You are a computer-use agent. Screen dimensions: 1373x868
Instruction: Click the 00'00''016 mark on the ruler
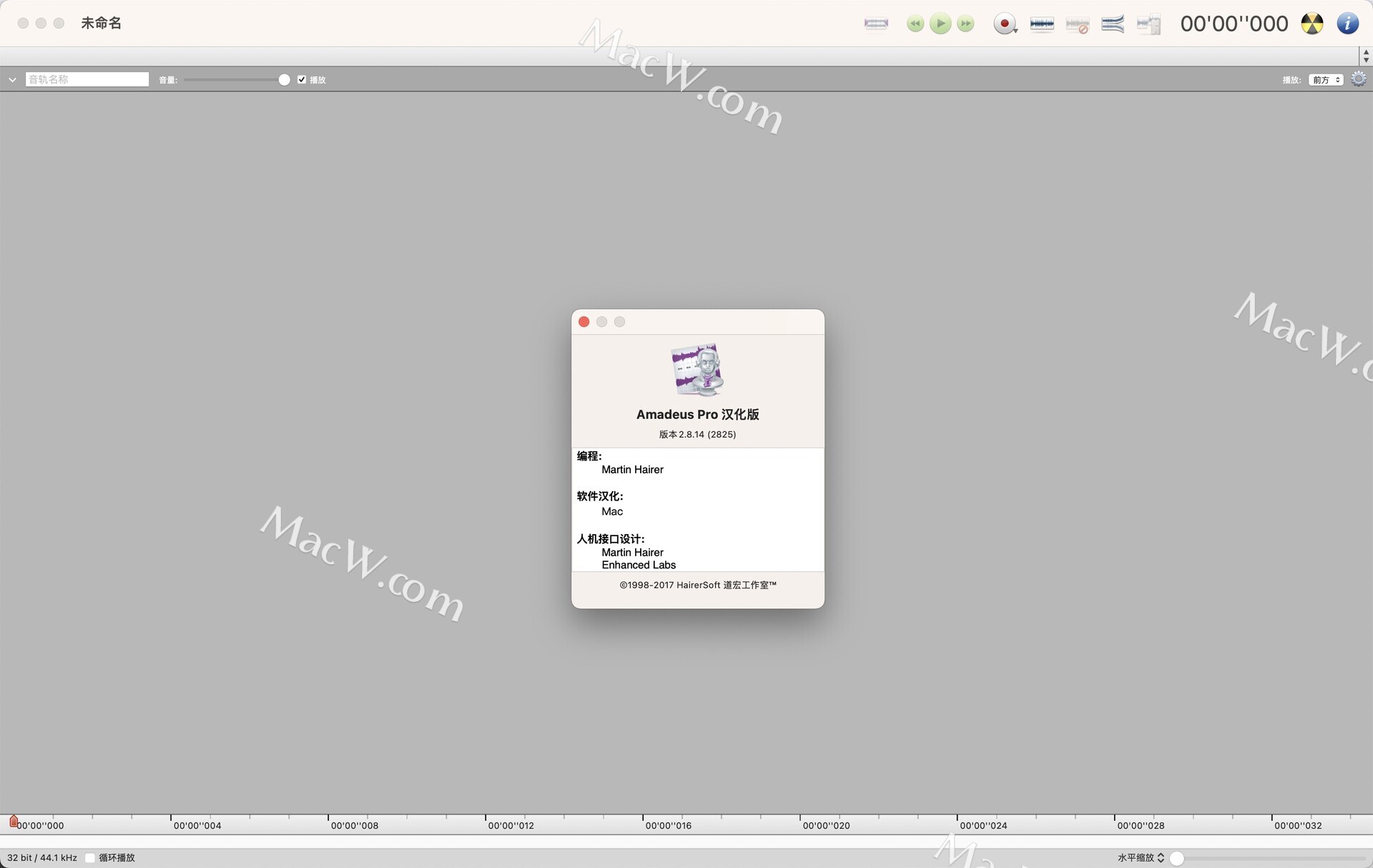(x=669, y=825)
